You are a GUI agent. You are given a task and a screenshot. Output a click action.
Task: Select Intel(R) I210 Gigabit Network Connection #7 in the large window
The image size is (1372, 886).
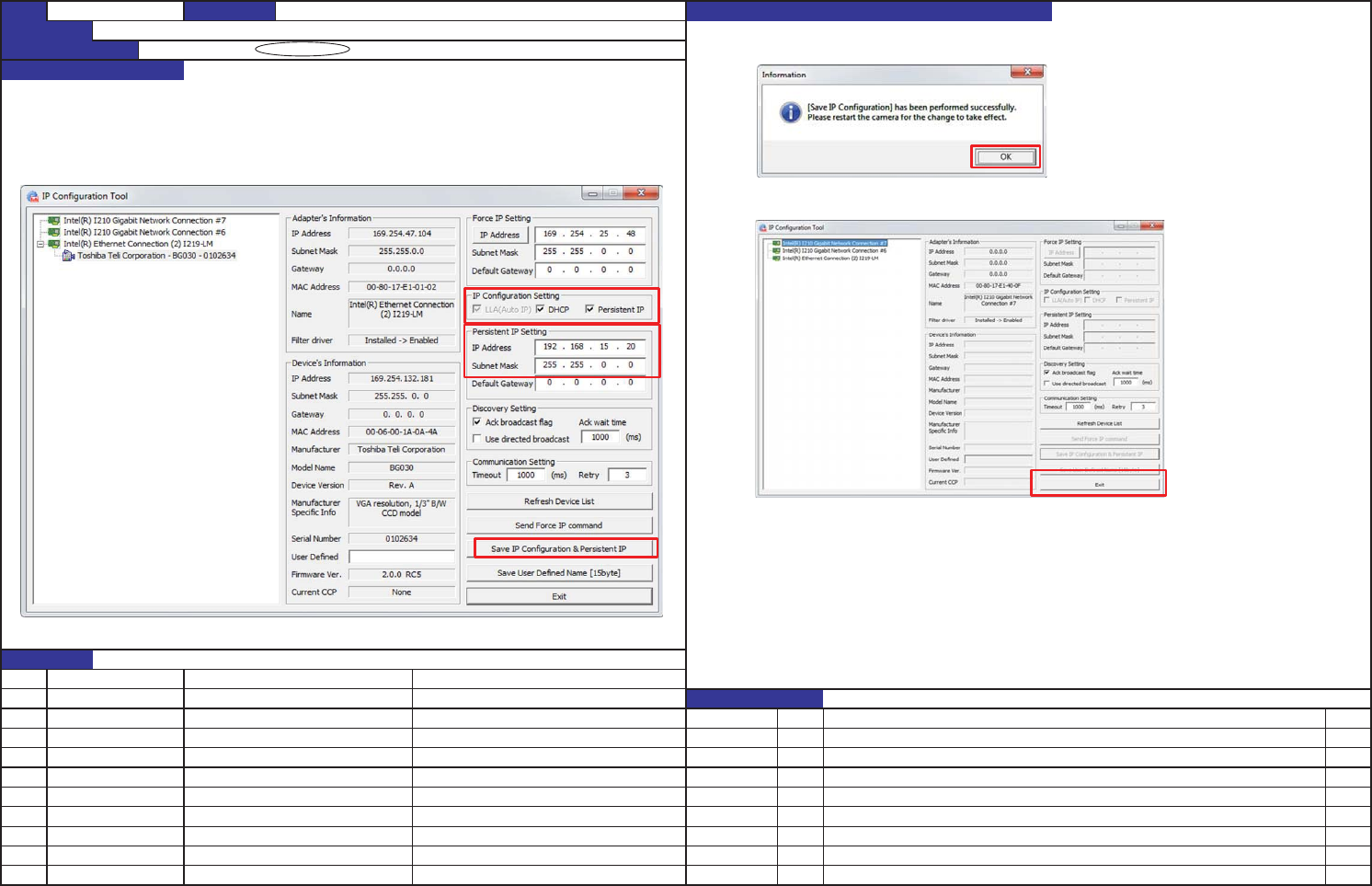click(144, 221)
